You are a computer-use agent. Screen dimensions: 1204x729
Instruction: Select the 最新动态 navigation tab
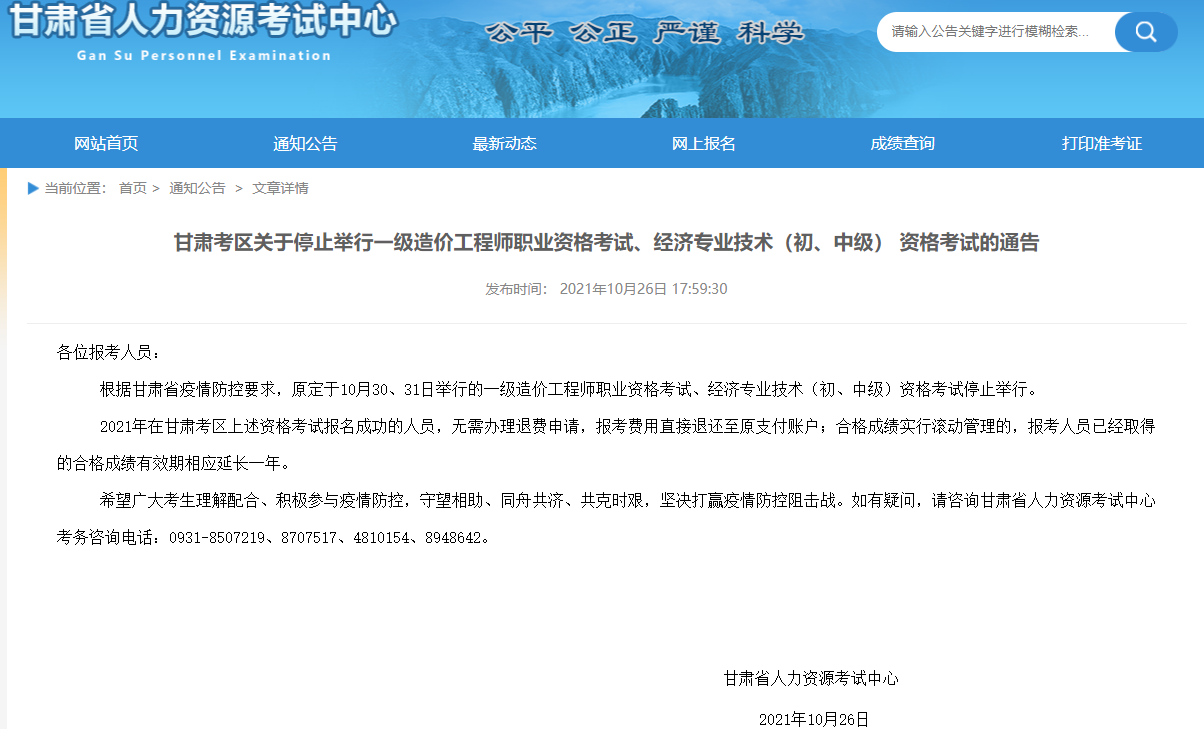[x=504, y=143]
